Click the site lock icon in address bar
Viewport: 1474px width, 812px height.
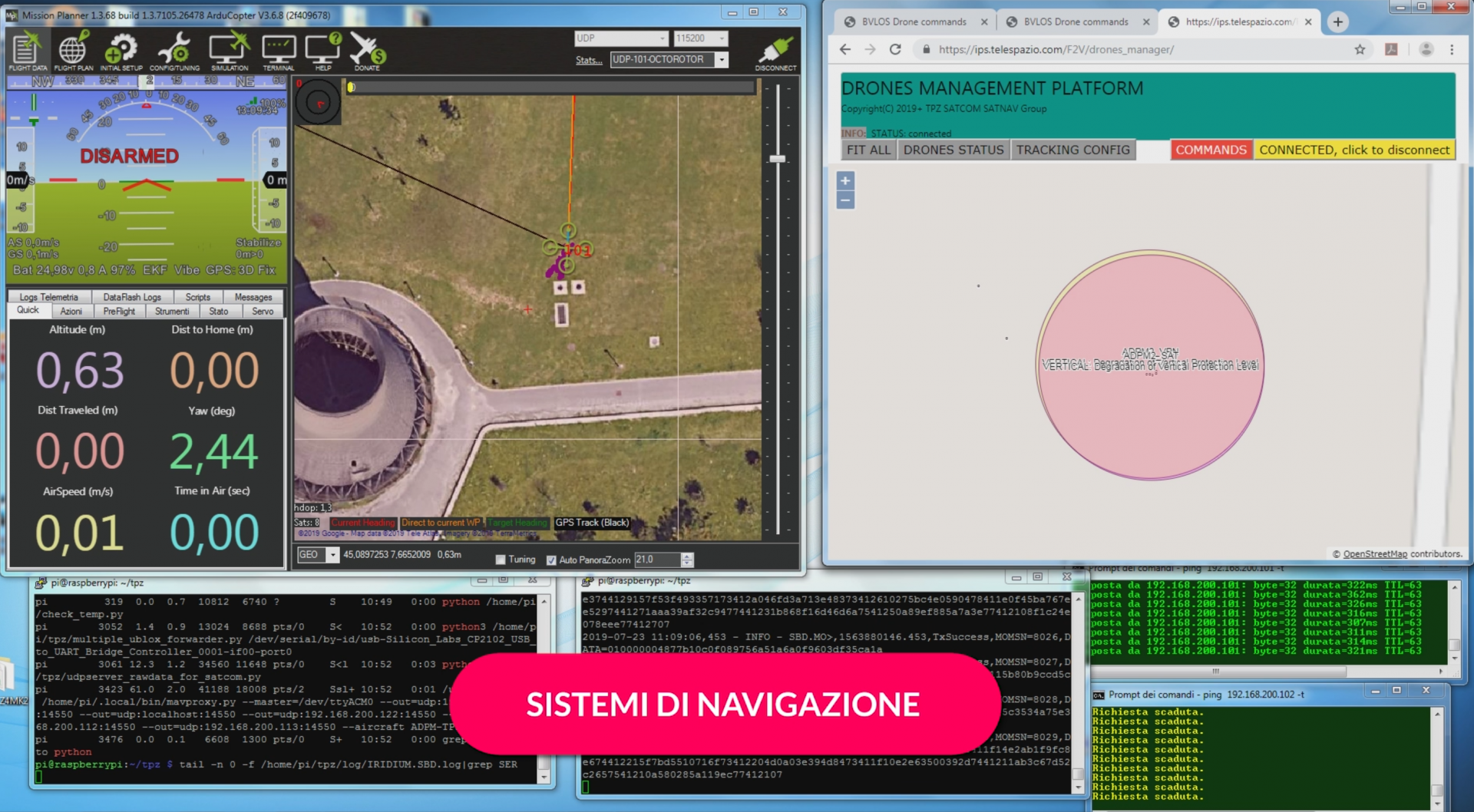[x=926, y=49]
